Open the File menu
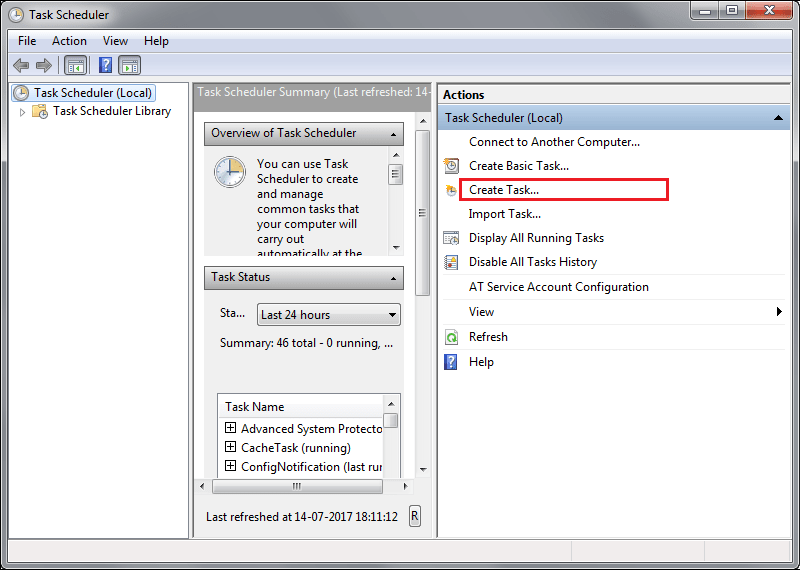The height and width of the screenshot is (570, 800). (x=27, y=41)
